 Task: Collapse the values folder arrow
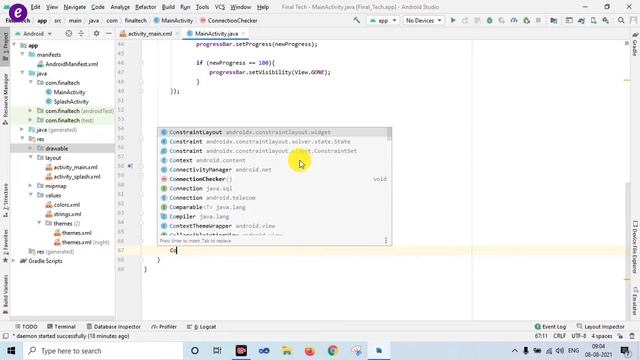coord(31,195)
